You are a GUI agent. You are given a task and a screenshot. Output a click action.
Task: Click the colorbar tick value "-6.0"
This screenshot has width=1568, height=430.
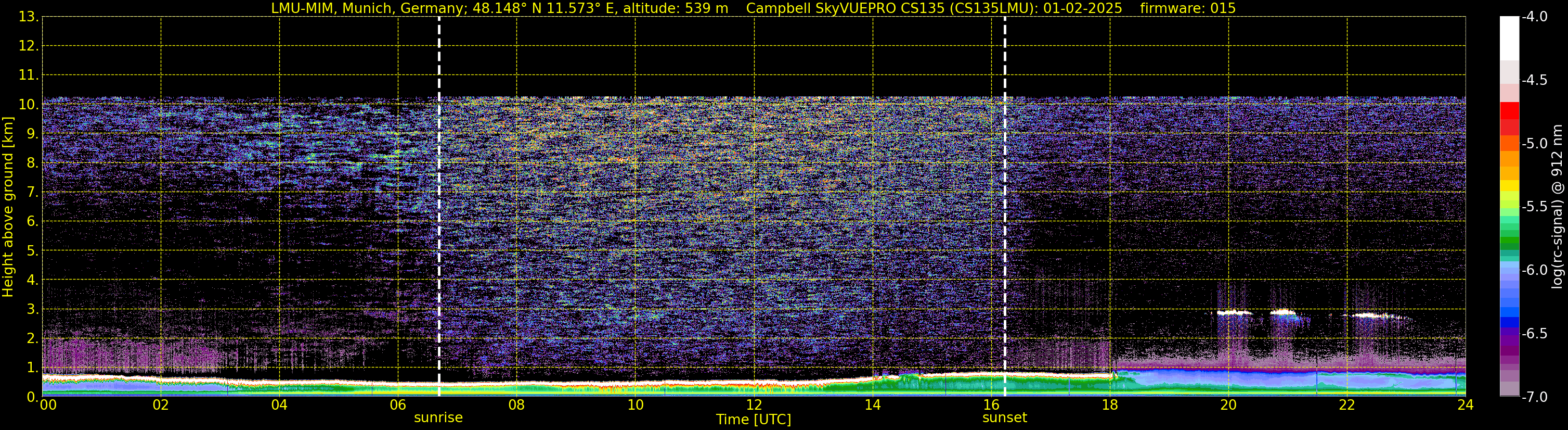[1534, 270]
